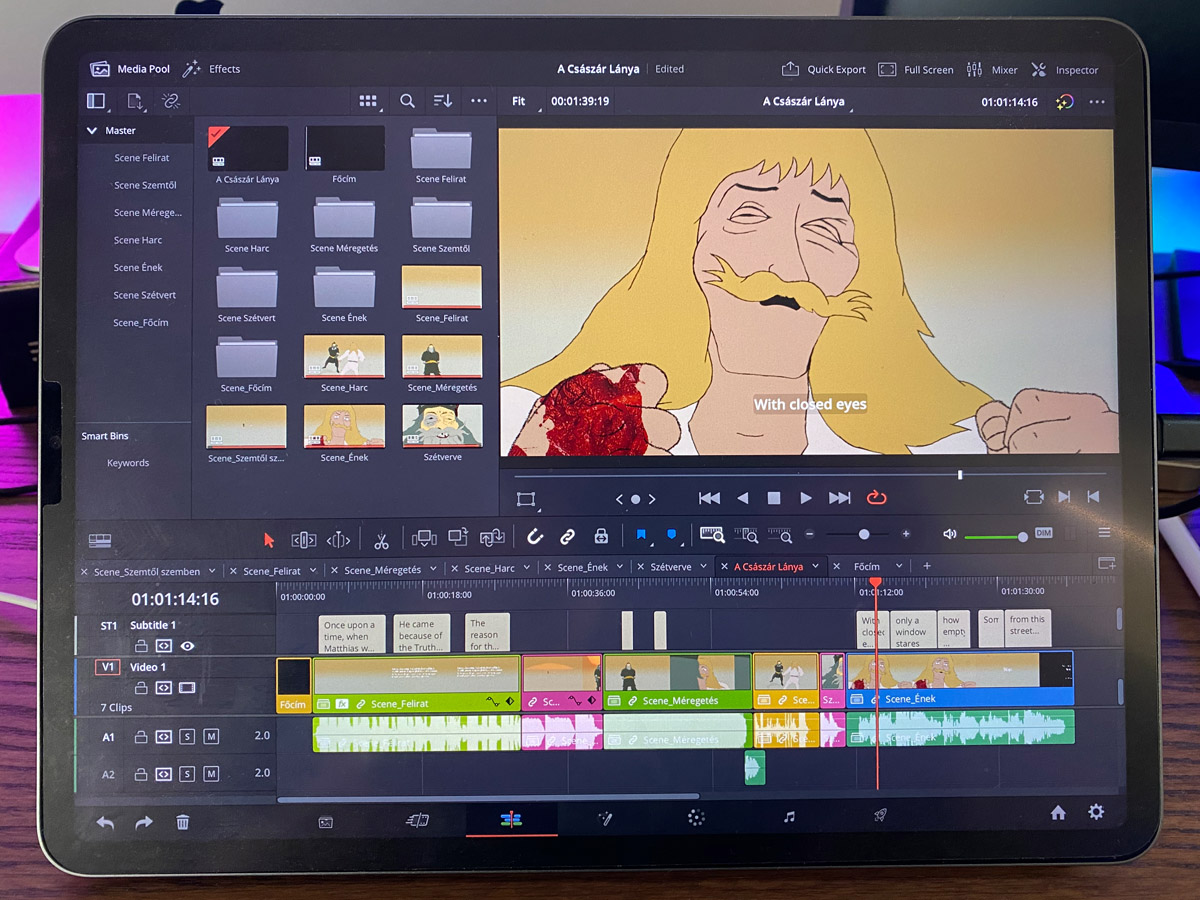
Task: Switch to Scene_Méregetés timeline tab
Action: (x=383, y=570)
